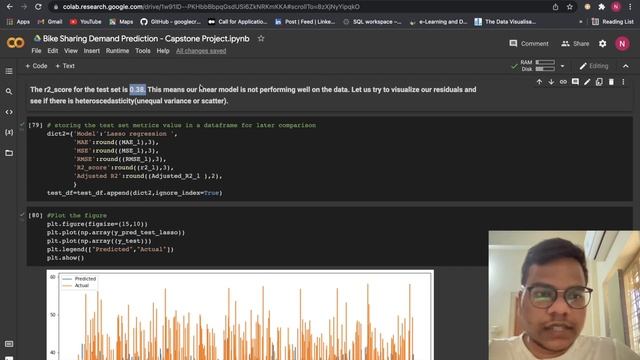Screen dimensions: 640x360
Task: Expand the runtime connection dropdown arrow
Action: pyautogui.click(x=562, y=66)
